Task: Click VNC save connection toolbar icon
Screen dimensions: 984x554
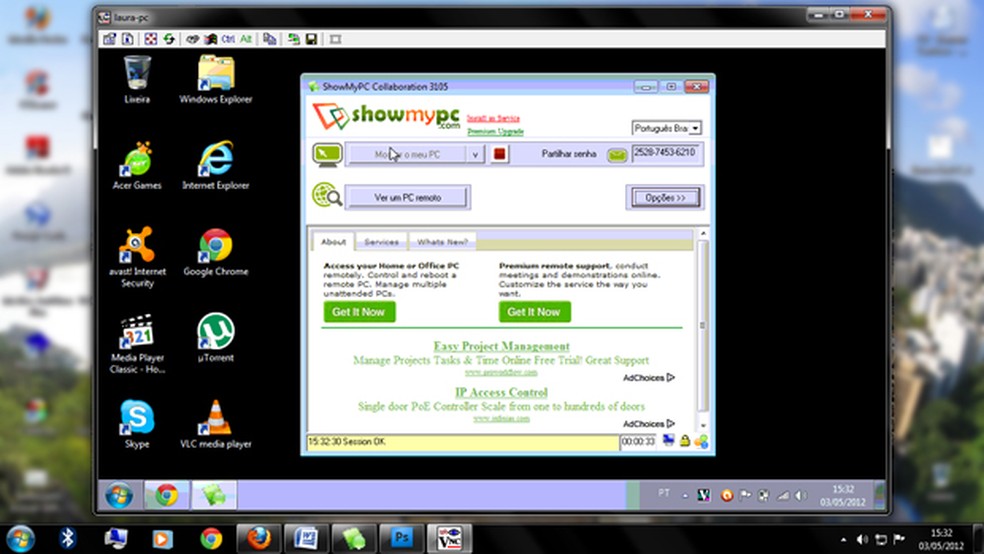Action: 311,39
